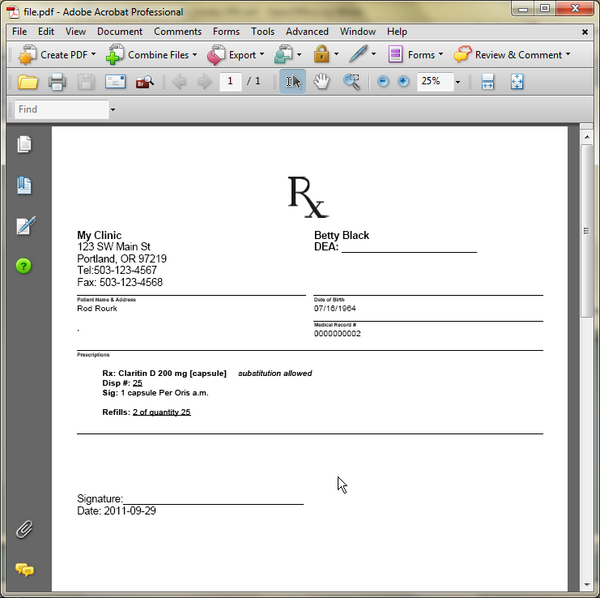This screenshot has height=598, width=600.
Task: Open the Advanced menu
Action: (x=307, y=31)
